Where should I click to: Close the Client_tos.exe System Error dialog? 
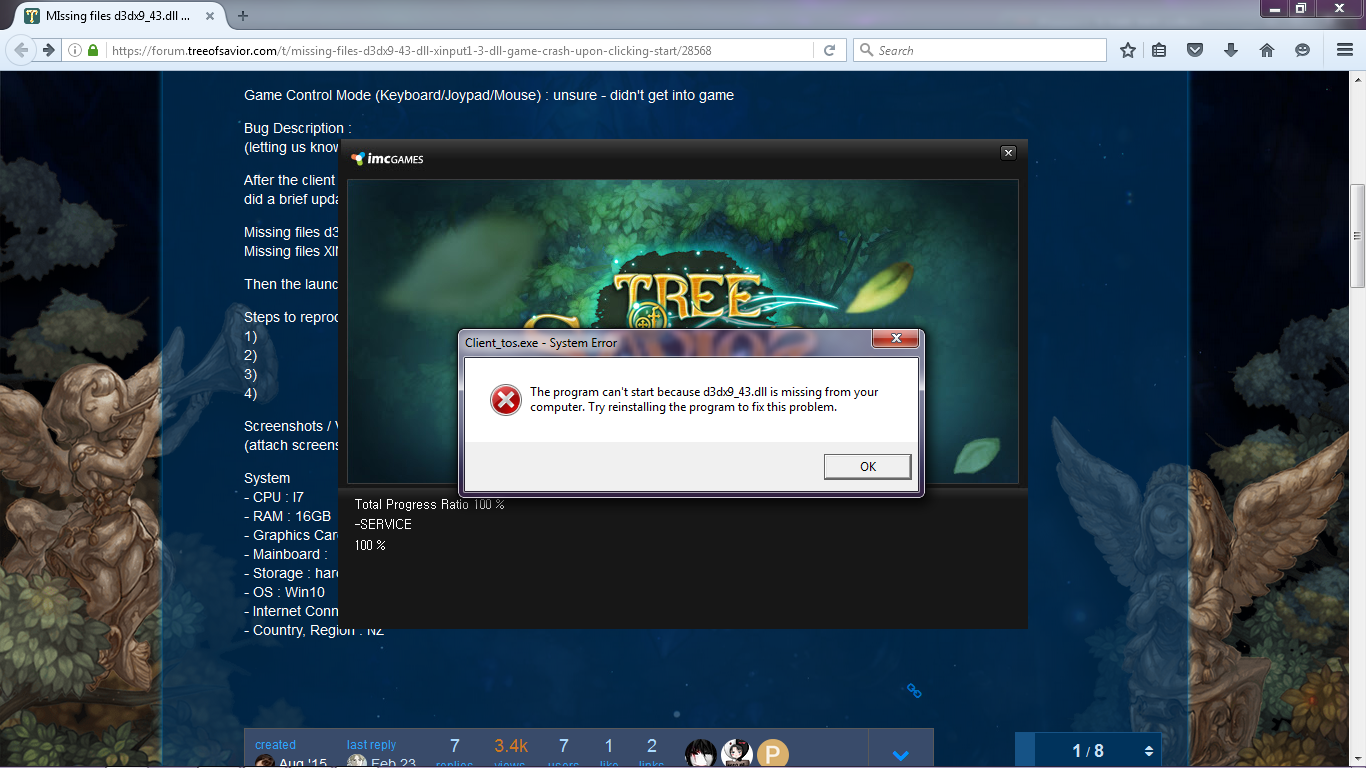tap(895, 339)
